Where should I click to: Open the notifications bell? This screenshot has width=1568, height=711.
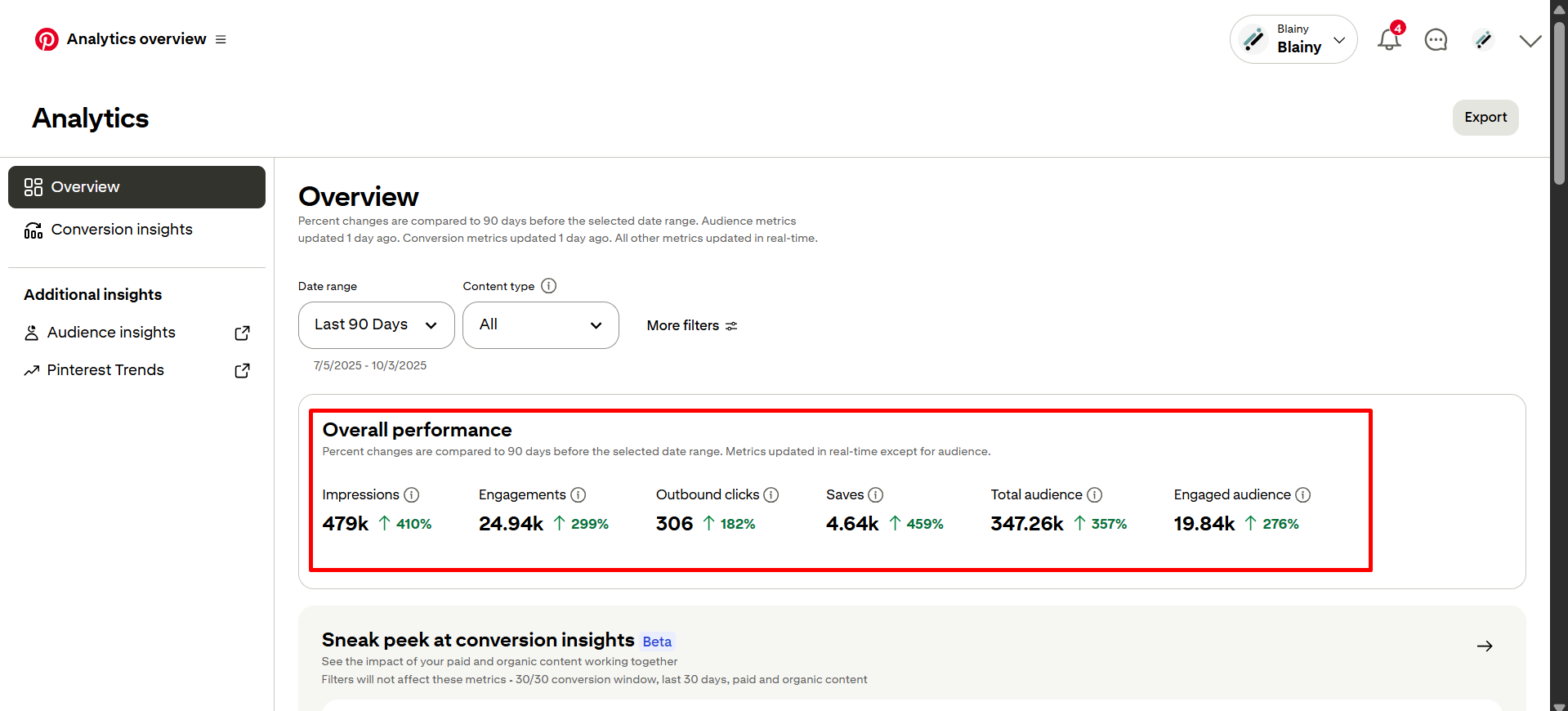[x=1388, y=39]
